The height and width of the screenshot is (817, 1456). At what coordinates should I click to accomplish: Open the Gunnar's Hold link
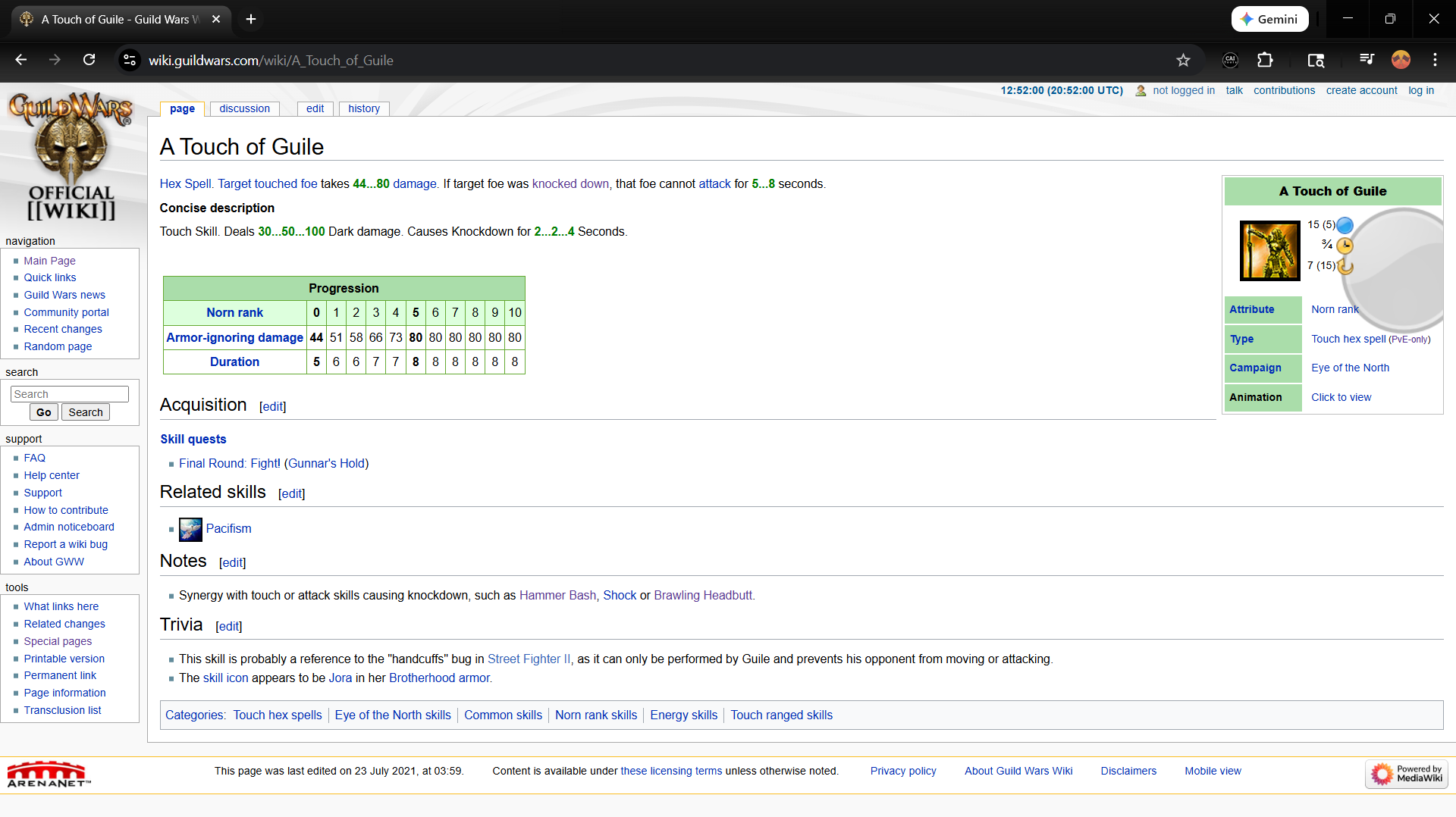tap(326, 463)
